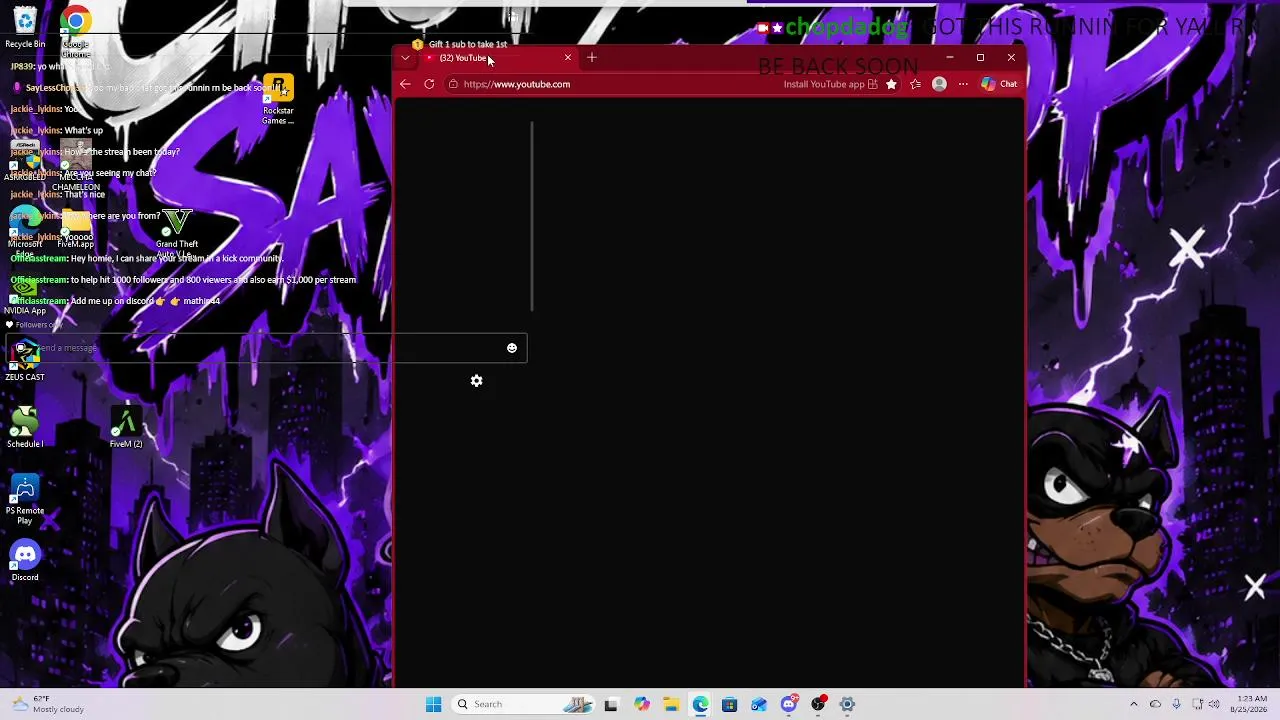Open File Explorer from the taskbar
Image resolution: width=1280 pixels, height=720 pixels.
point(671,704)
